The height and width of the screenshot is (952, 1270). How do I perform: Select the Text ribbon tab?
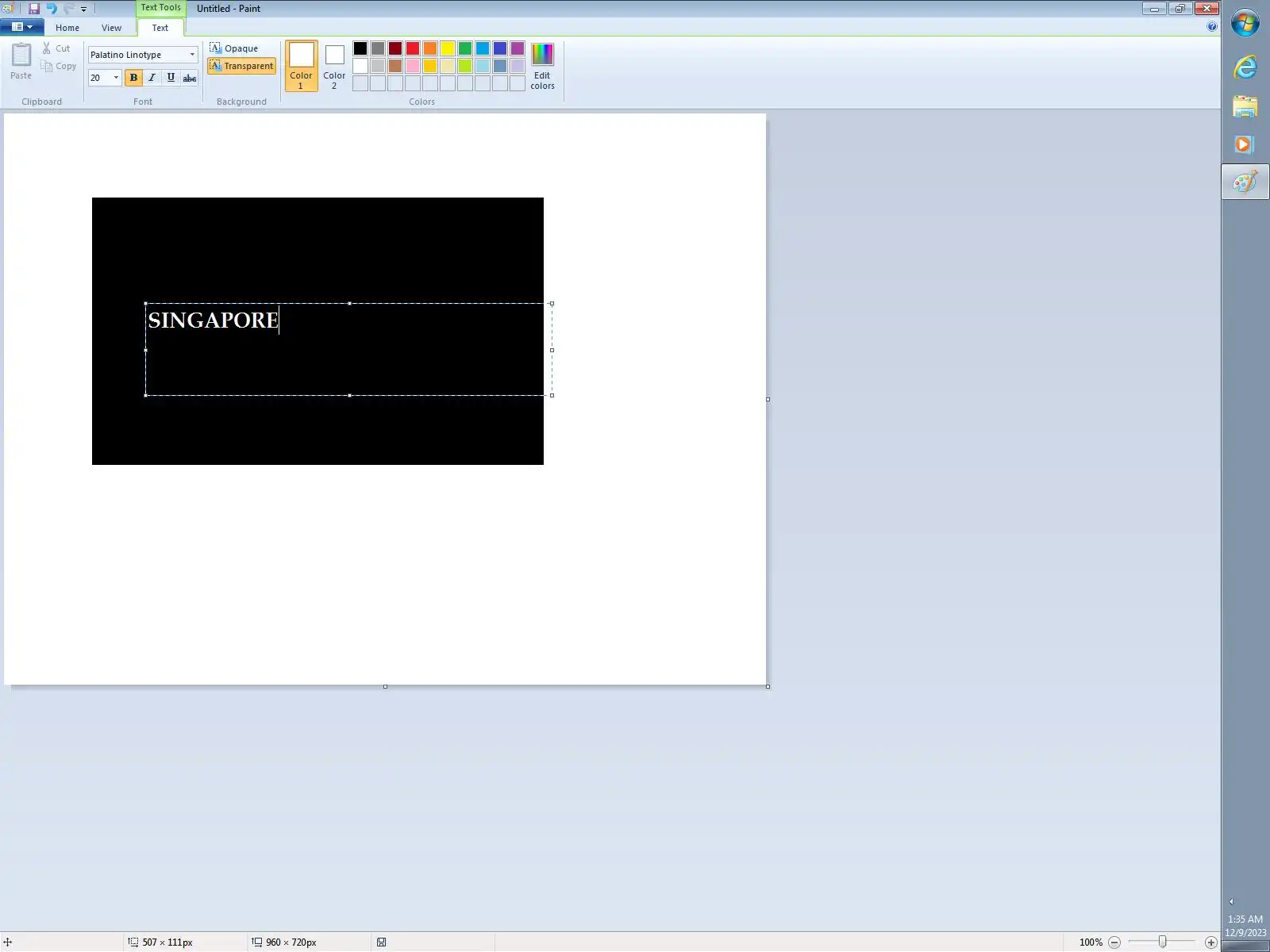[160, 28]
